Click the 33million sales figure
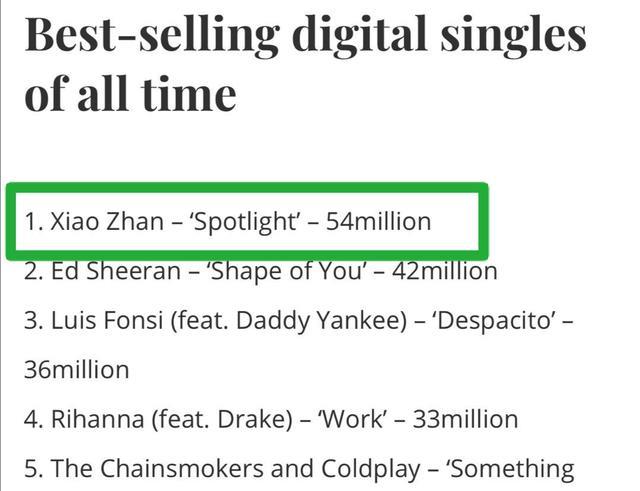The image size is (640, 491). click(465, 419)
